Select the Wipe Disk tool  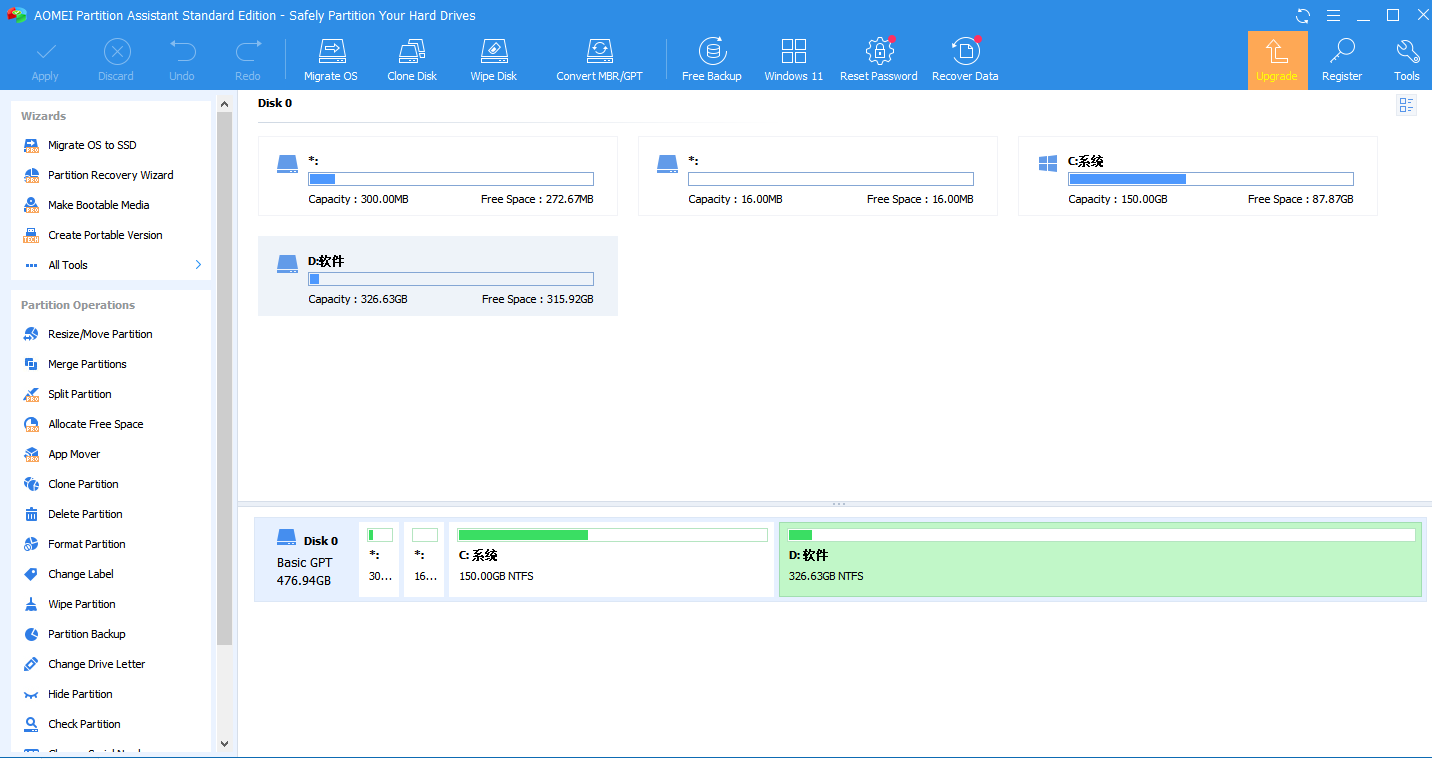(x=494, y=60)
